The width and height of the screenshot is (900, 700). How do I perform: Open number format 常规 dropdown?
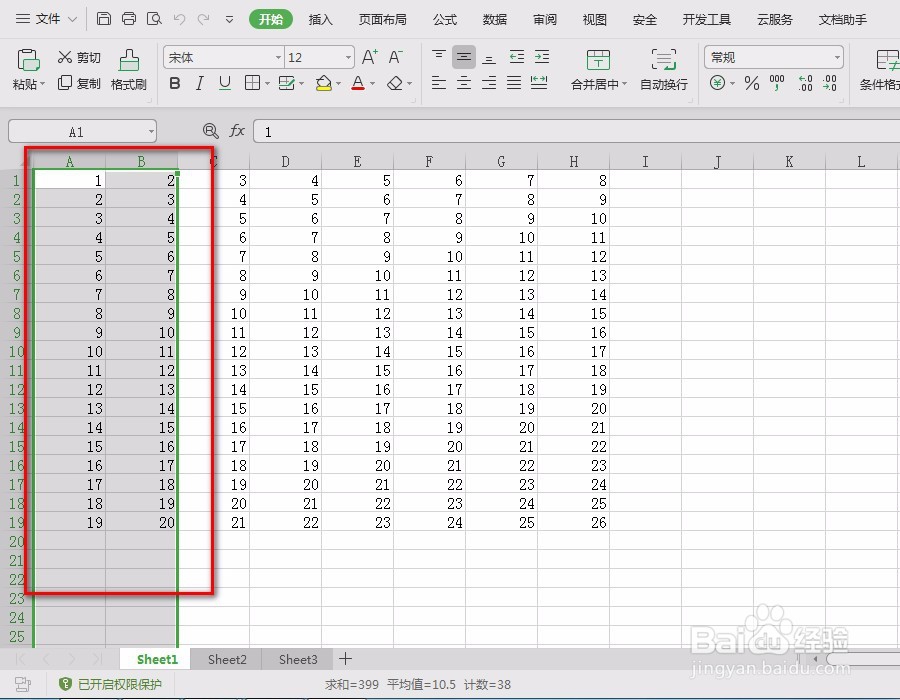[837, 57]
